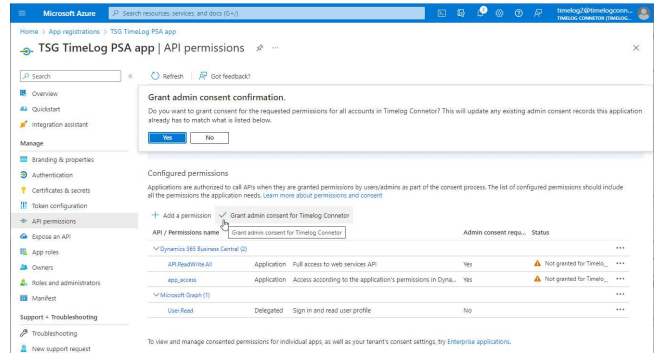The height and width of the screenshot is (361, 659).
Task: Open the ellipsis for the API.ReadWrite.All row
Action: coord(620,264)
